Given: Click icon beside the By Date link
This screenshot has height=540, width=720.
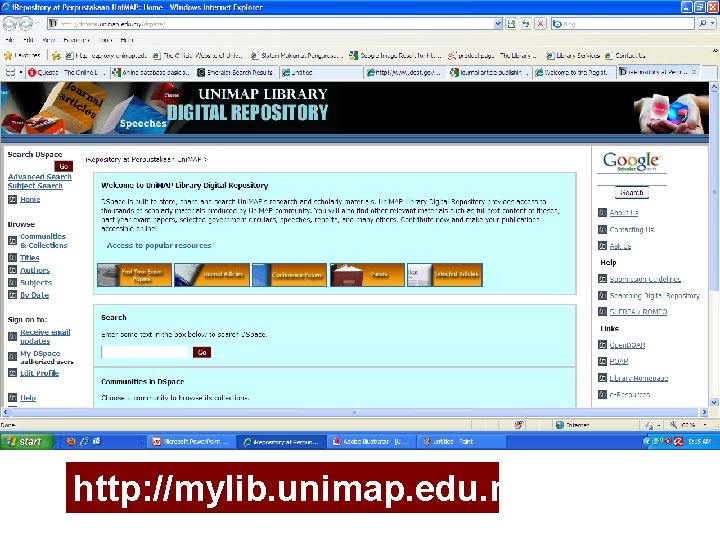Looking at the screenshot, I should click(13, 295).
